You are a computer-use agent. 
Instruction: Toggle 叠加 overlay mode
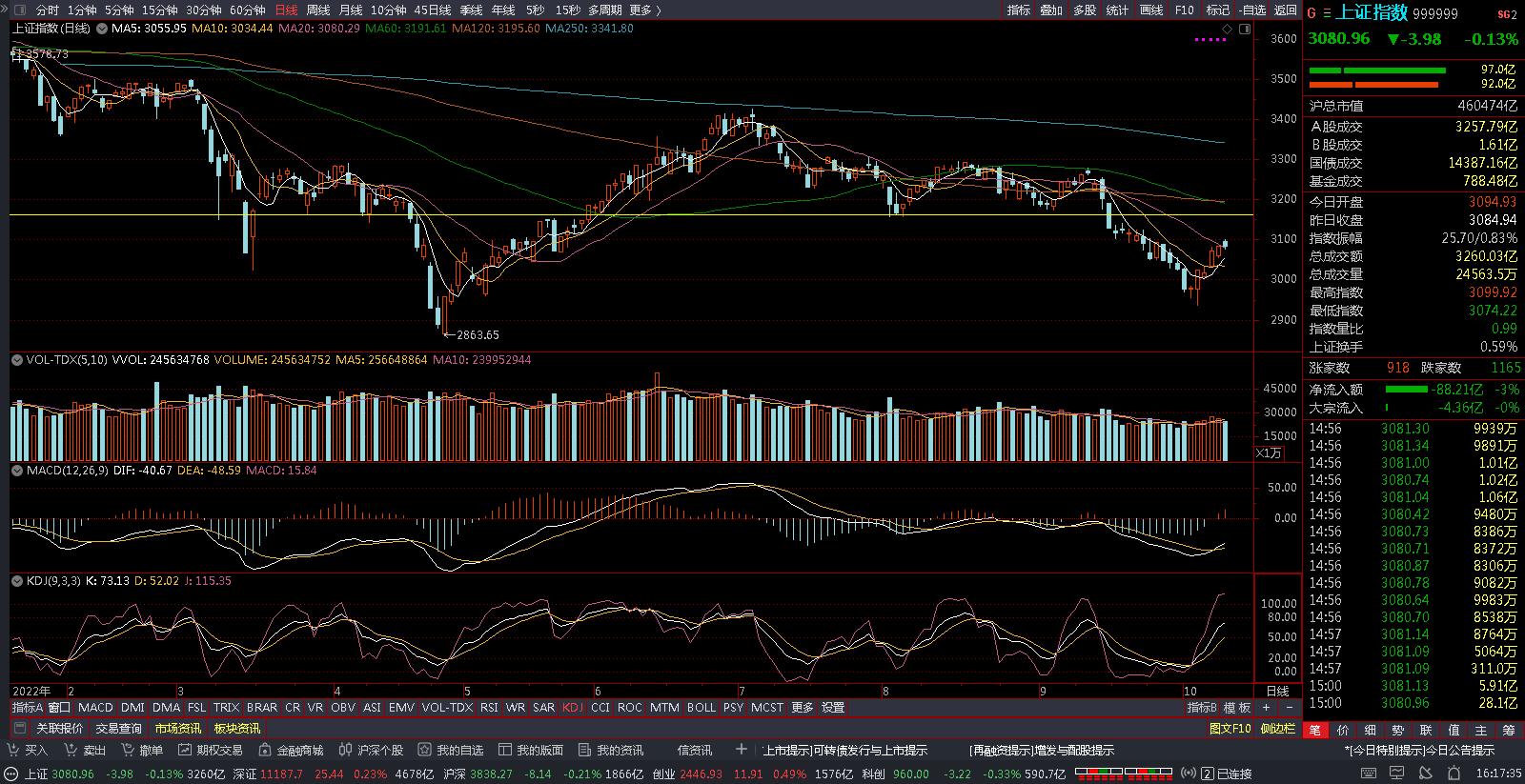tap(1051, 10)
